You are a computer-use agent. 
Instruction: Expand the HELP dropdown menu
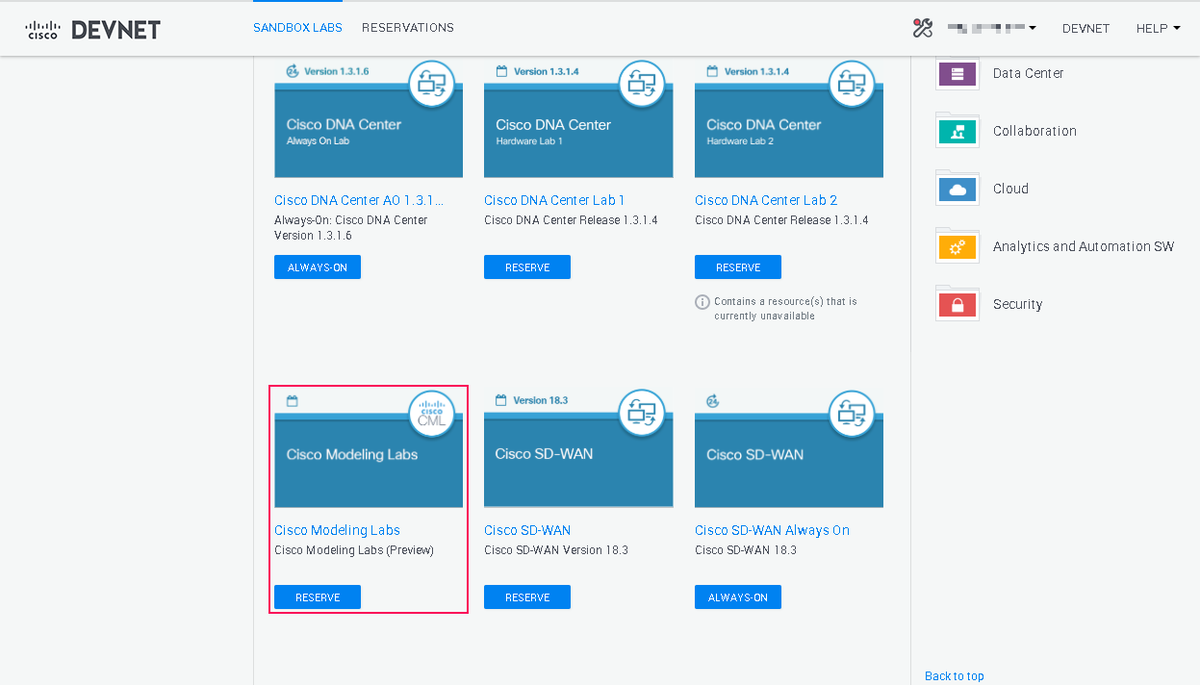[1158, 28]
